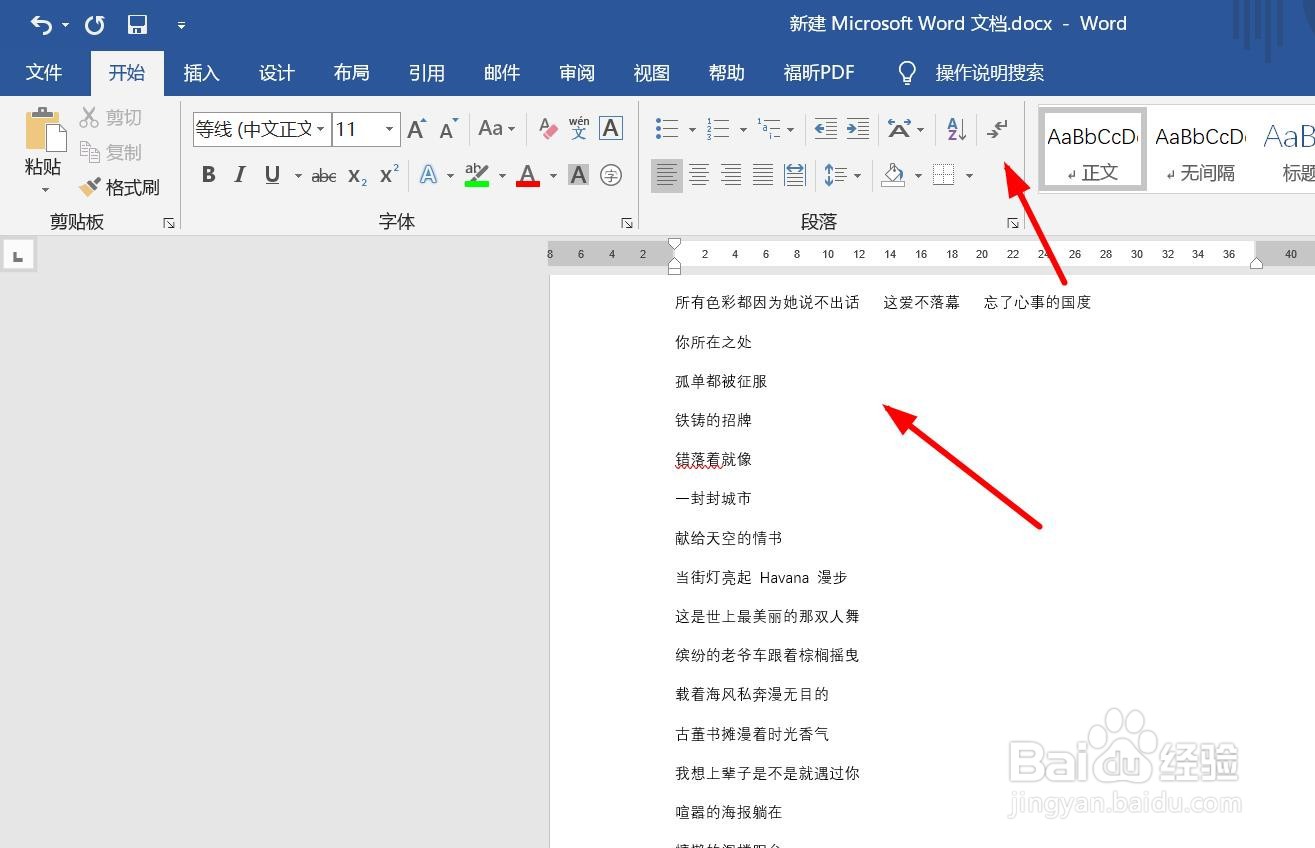This screenshot has height=848, width=1315.
Task: Click the Phonetic Guide wén icon
Action: (579, 128)
